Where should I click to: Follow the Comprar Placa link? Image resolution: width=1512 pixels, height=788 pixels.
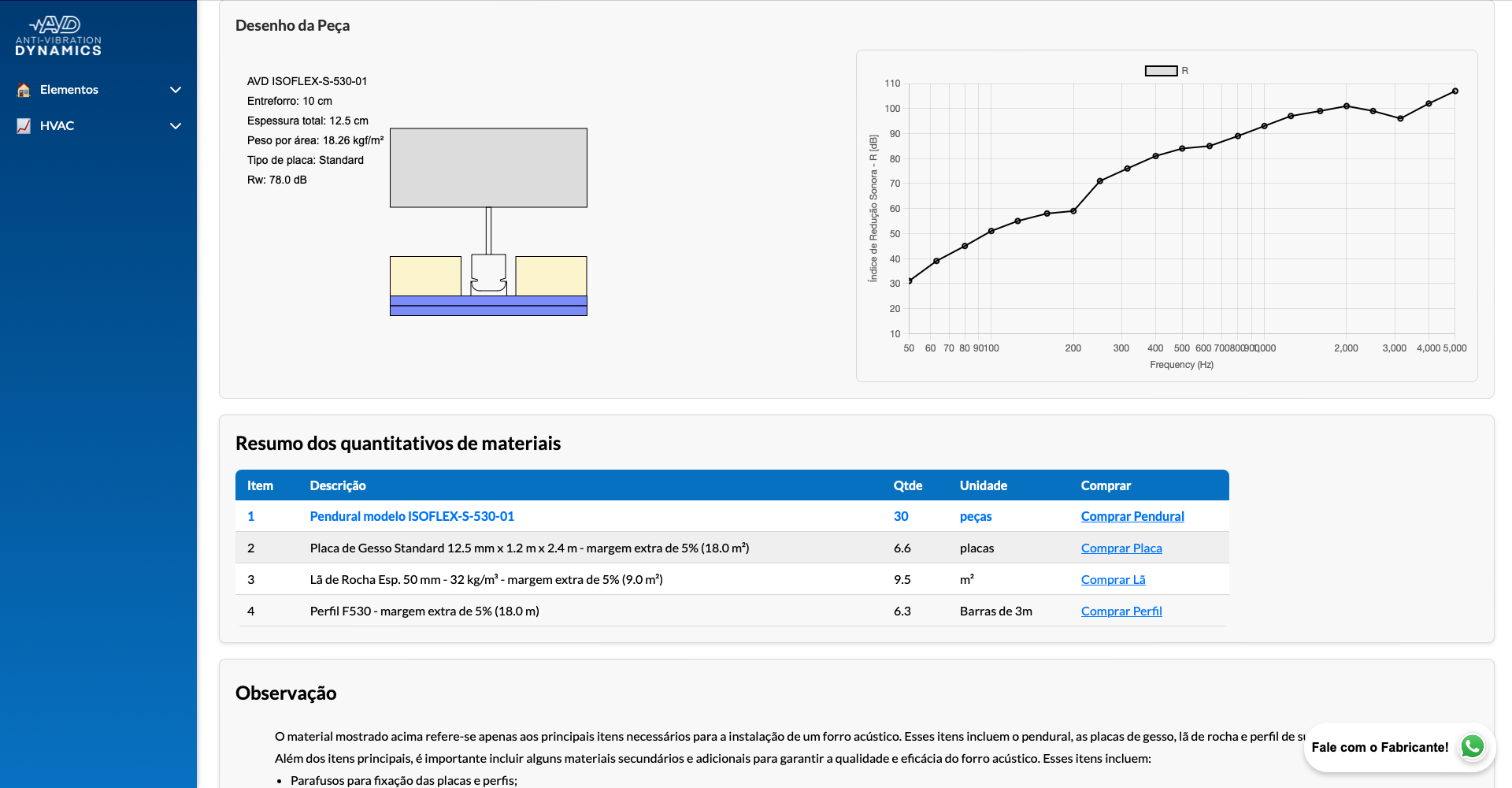pos(1121,548)
